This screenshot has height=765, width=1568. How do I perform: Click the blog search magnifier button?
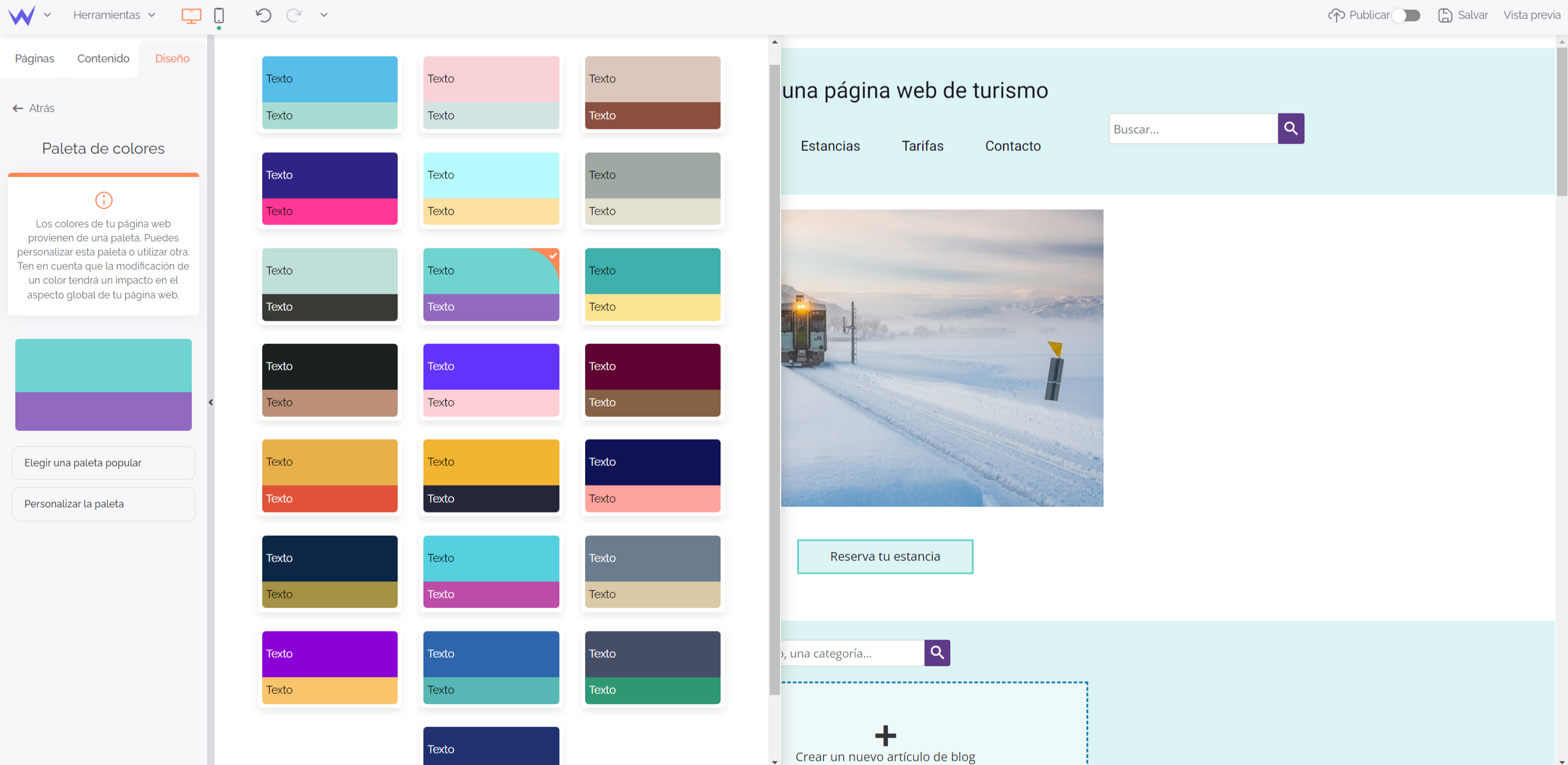pos(937,653)
